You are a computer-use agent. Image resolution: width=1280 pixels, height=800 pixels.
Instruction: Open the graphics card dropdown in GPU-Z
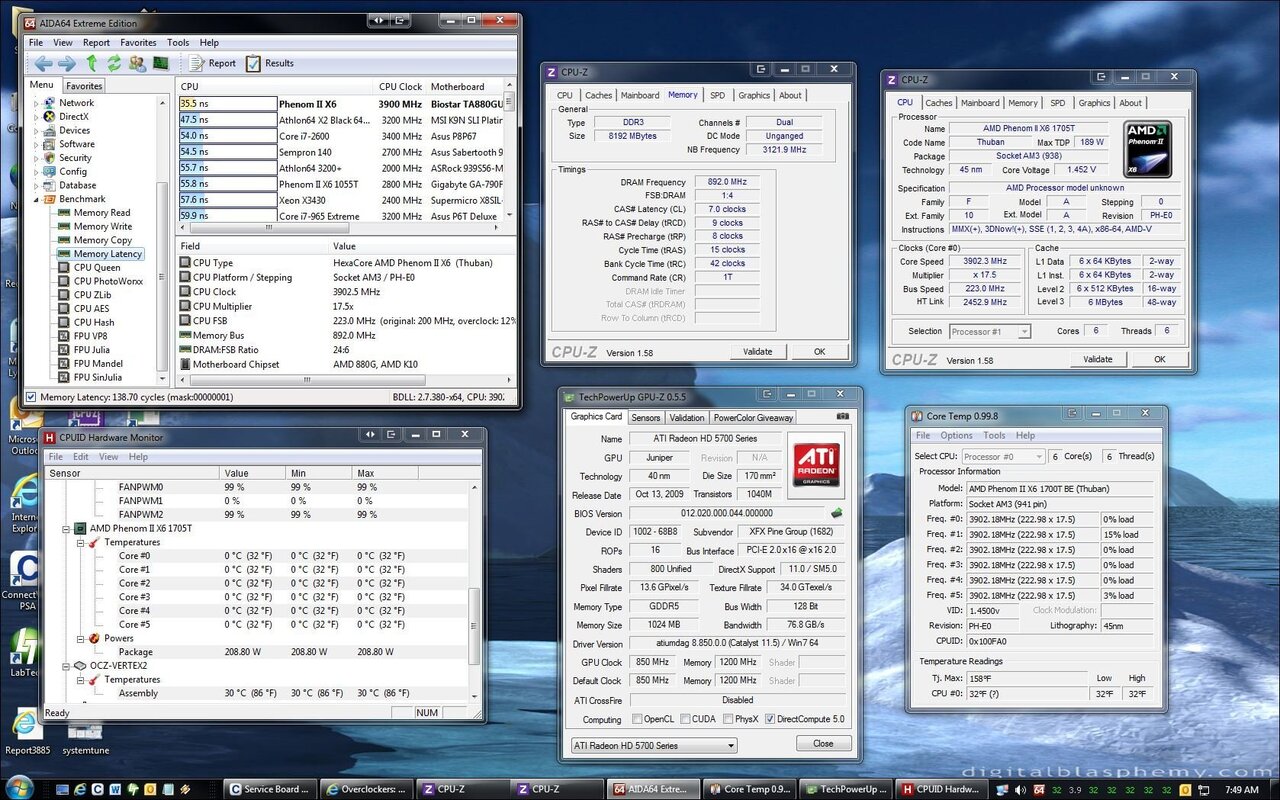click(x=731, y=745)
